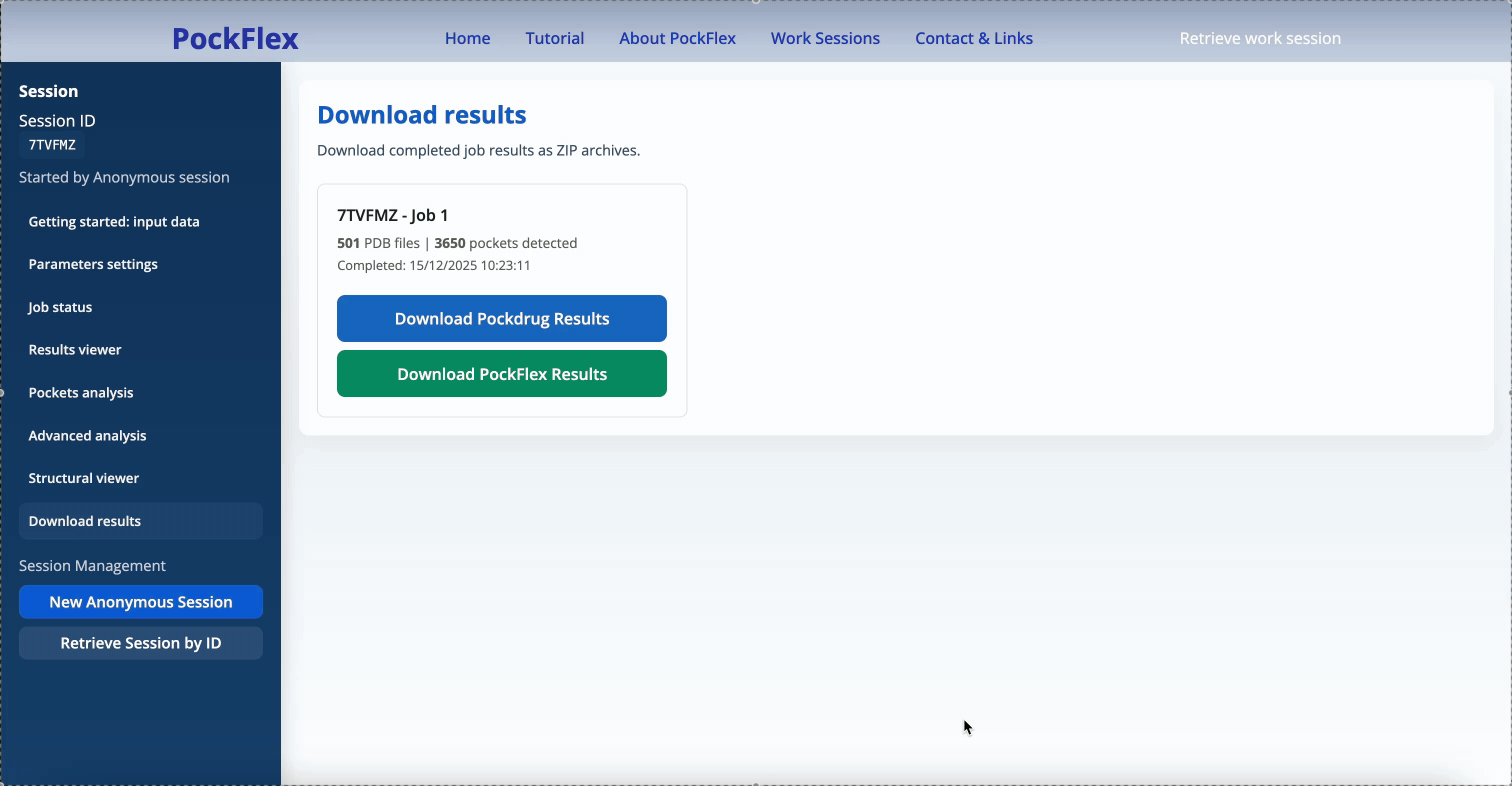This screenshot has width=1512, height=786.
Task: Open About PockFlex
Action: click(x=677, y=38)
